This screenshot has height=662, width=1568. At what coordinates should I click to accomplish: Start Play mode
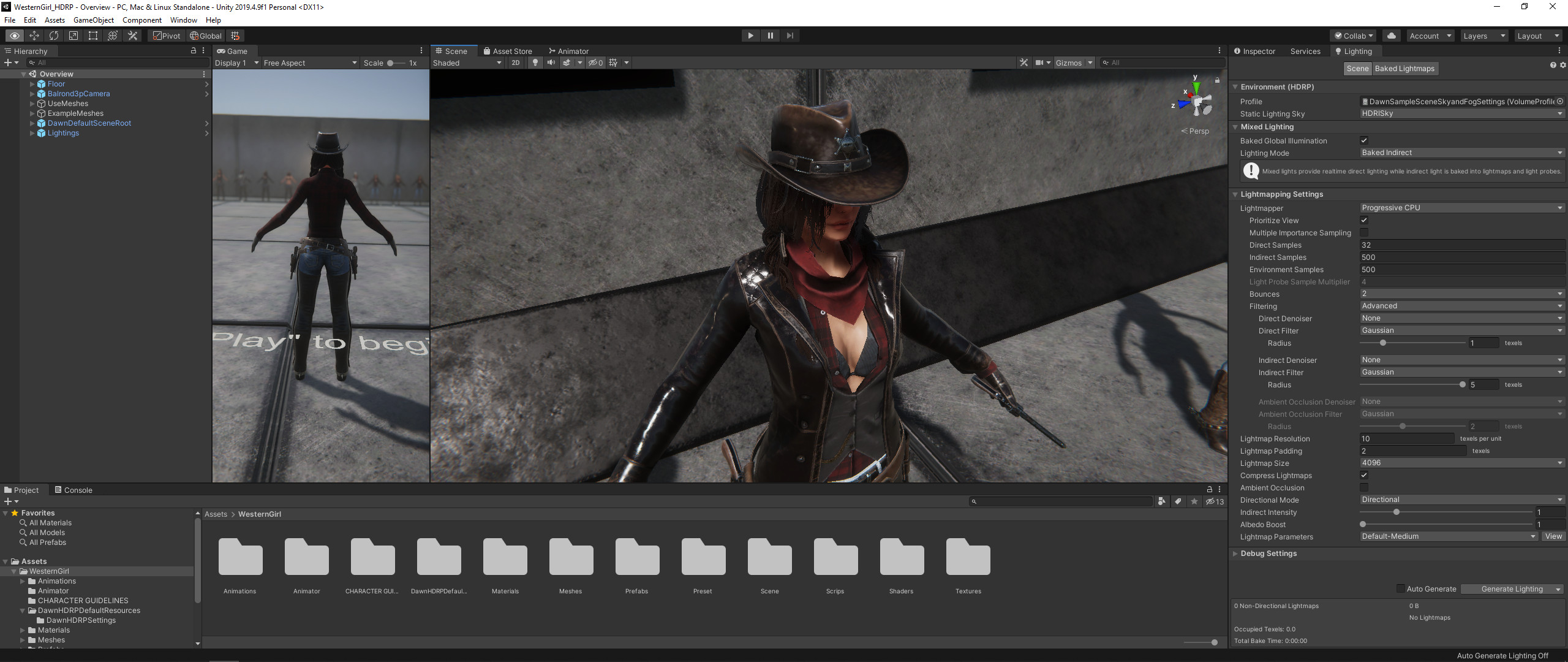tap(750, 36)
